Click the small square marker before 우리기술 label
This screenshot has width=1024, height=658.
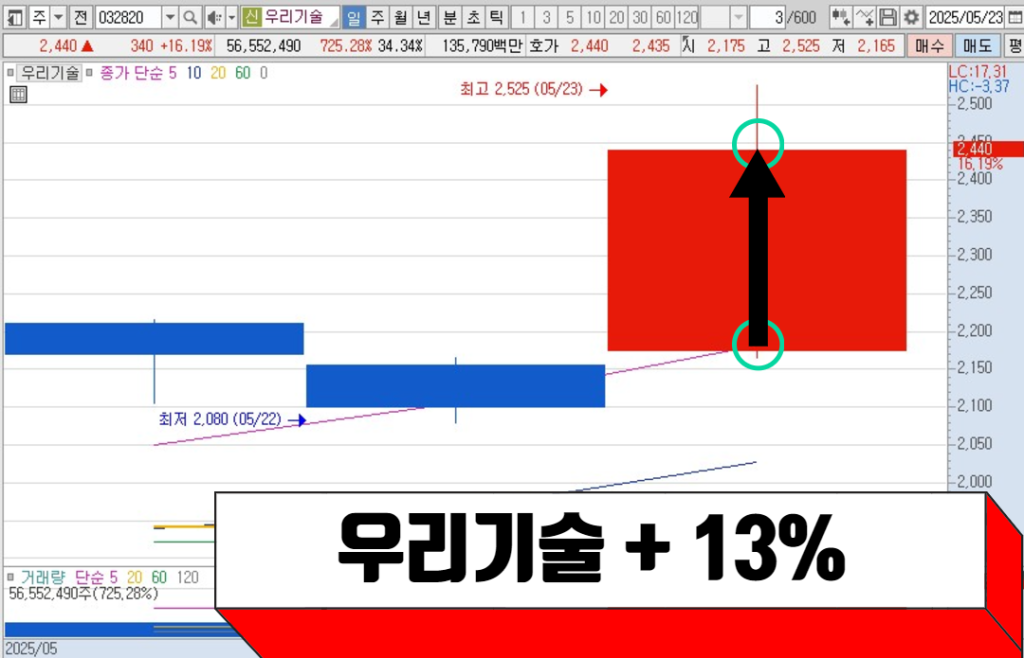click(10, 72)
